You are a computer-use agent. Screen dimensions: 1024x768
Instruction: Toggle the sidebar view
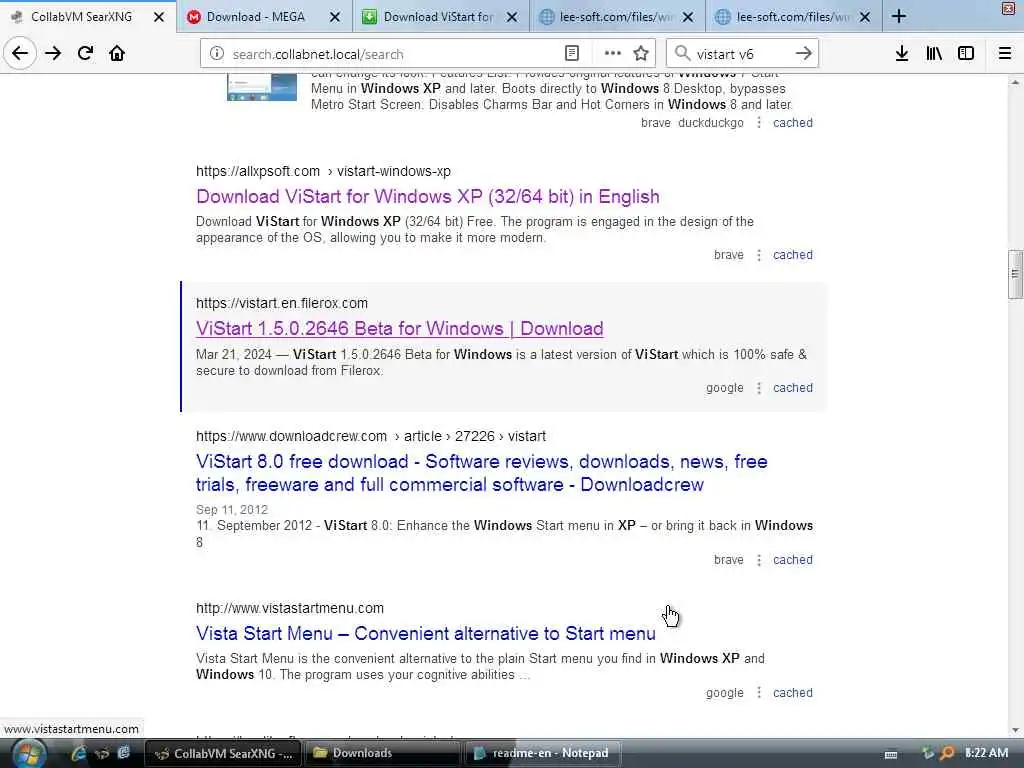click(966, 54)
